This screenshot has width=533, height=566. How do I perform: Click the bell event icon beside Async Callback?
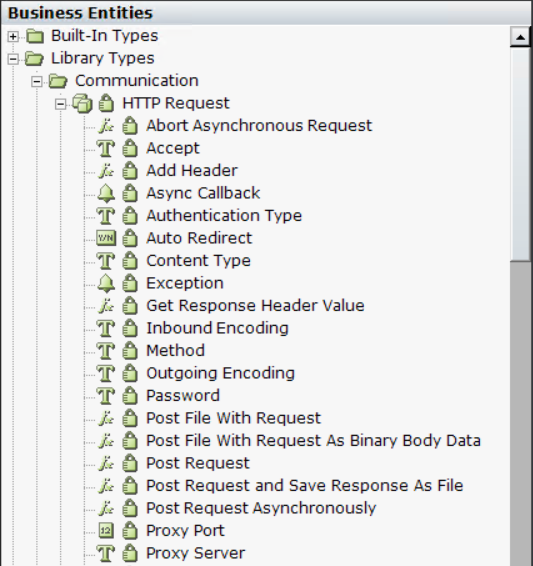point(106,193)
